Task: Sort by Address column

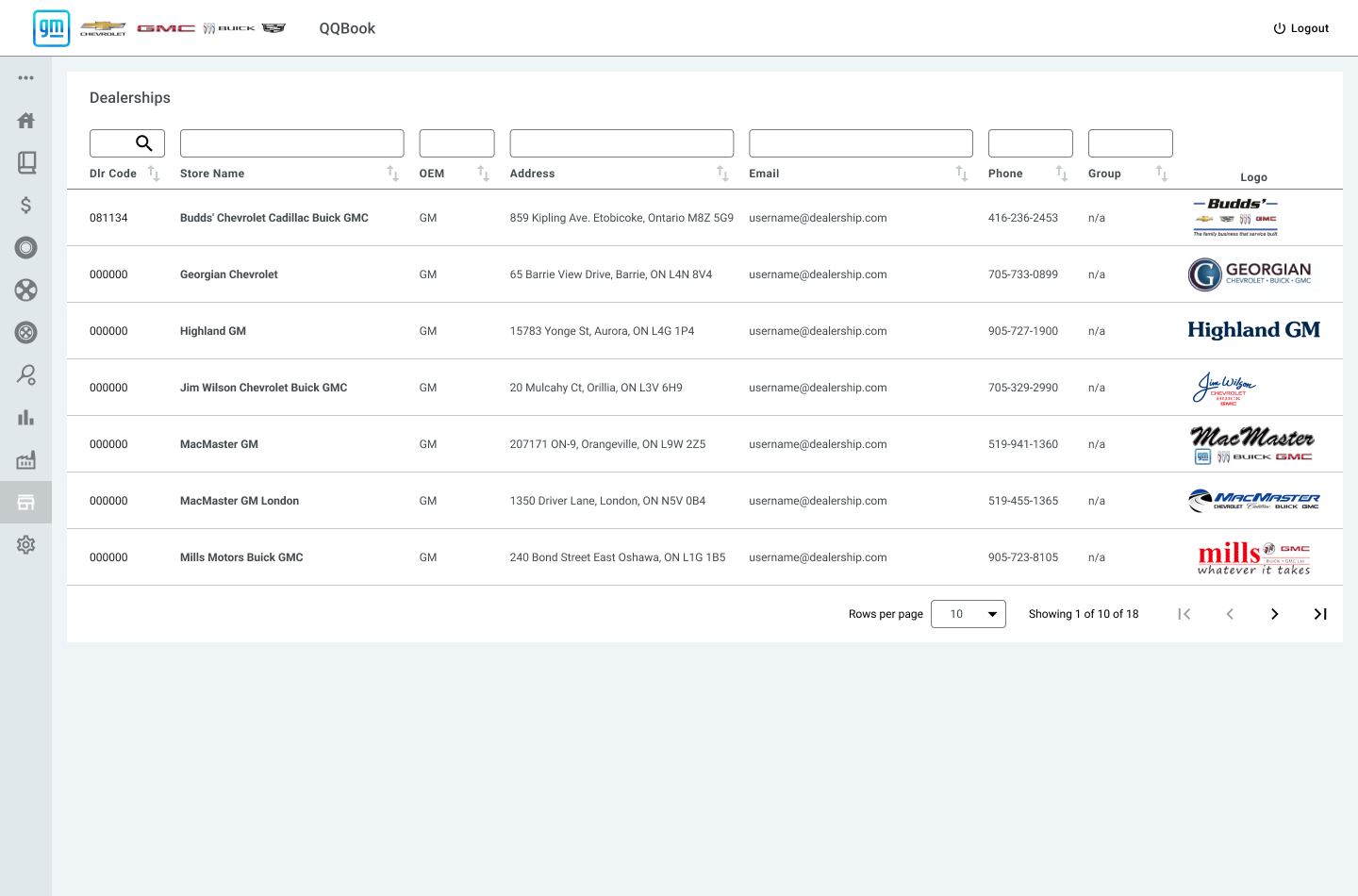Action: click(x=722, y=174)
